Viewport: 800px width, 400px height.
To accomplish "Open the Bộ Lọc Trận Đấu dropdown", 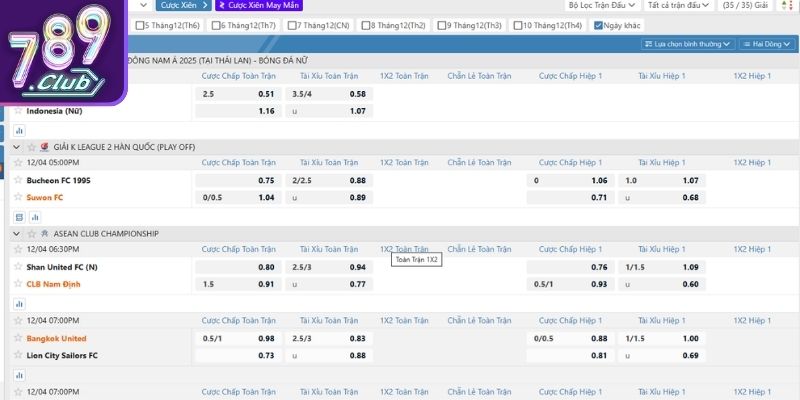I will [601, 5].
